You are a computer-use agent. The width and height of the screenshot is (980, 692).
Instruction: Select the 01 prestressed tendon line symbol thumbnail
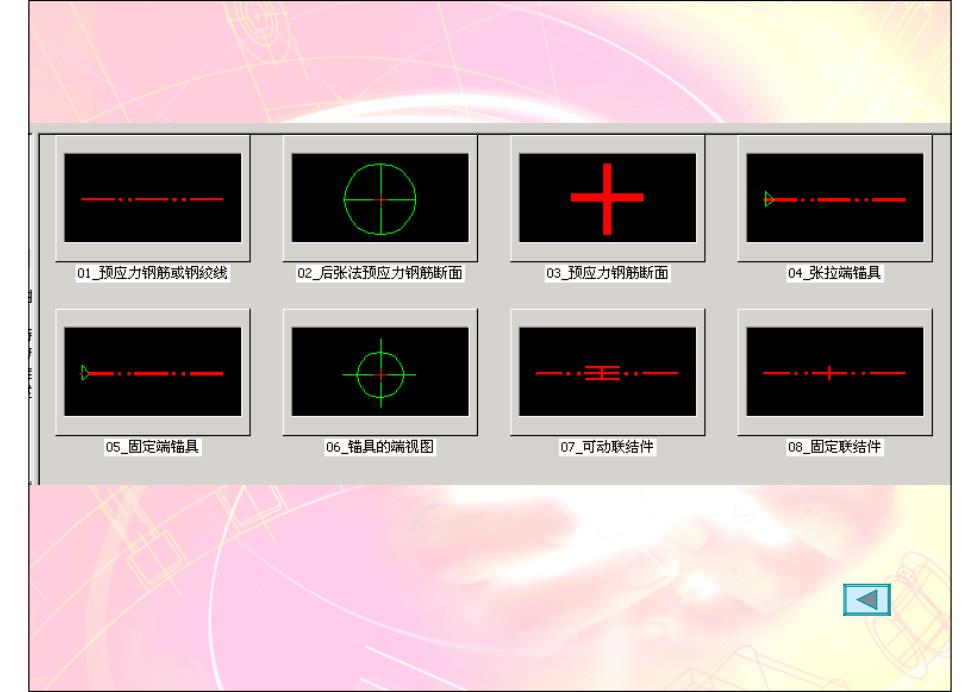[152, 198]
